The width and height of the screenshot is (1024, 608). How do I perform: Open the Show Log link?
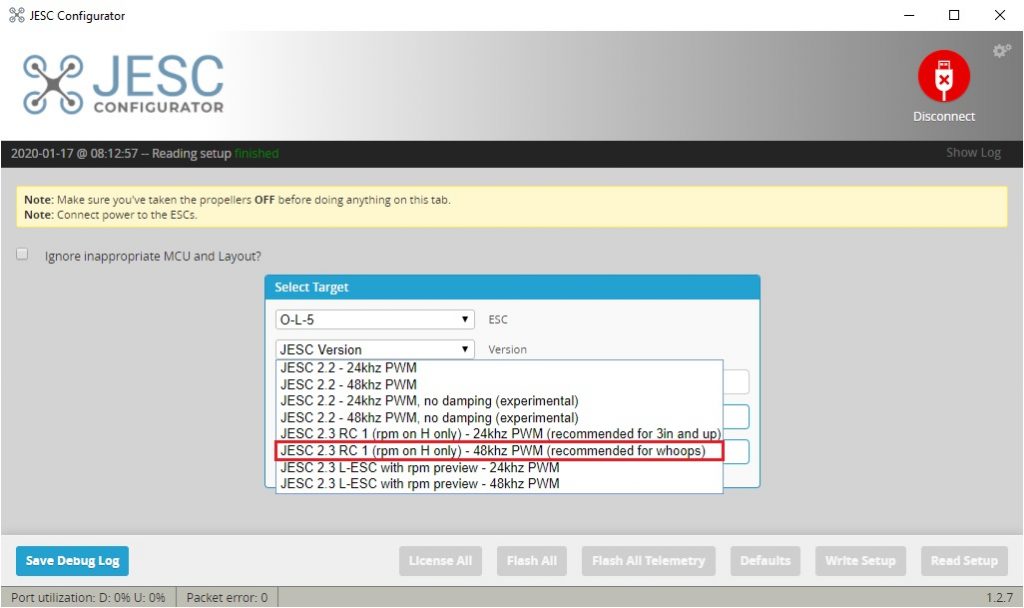973,153
